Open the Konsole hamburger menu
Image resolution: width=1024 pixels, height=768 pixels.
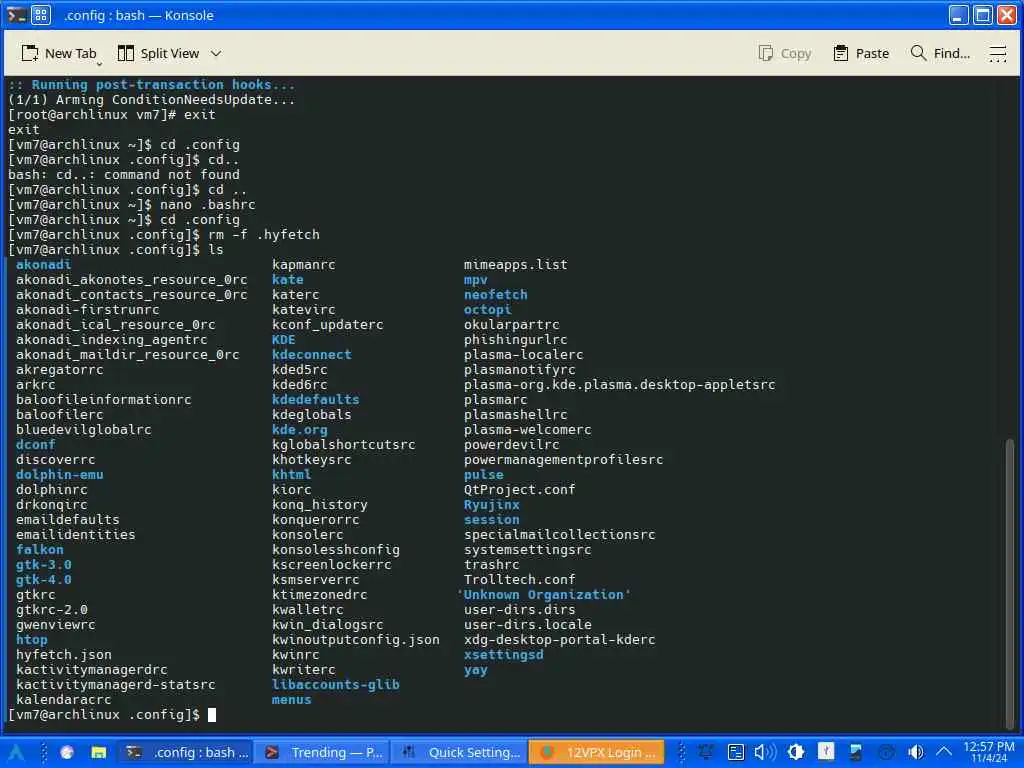(997, 54)
